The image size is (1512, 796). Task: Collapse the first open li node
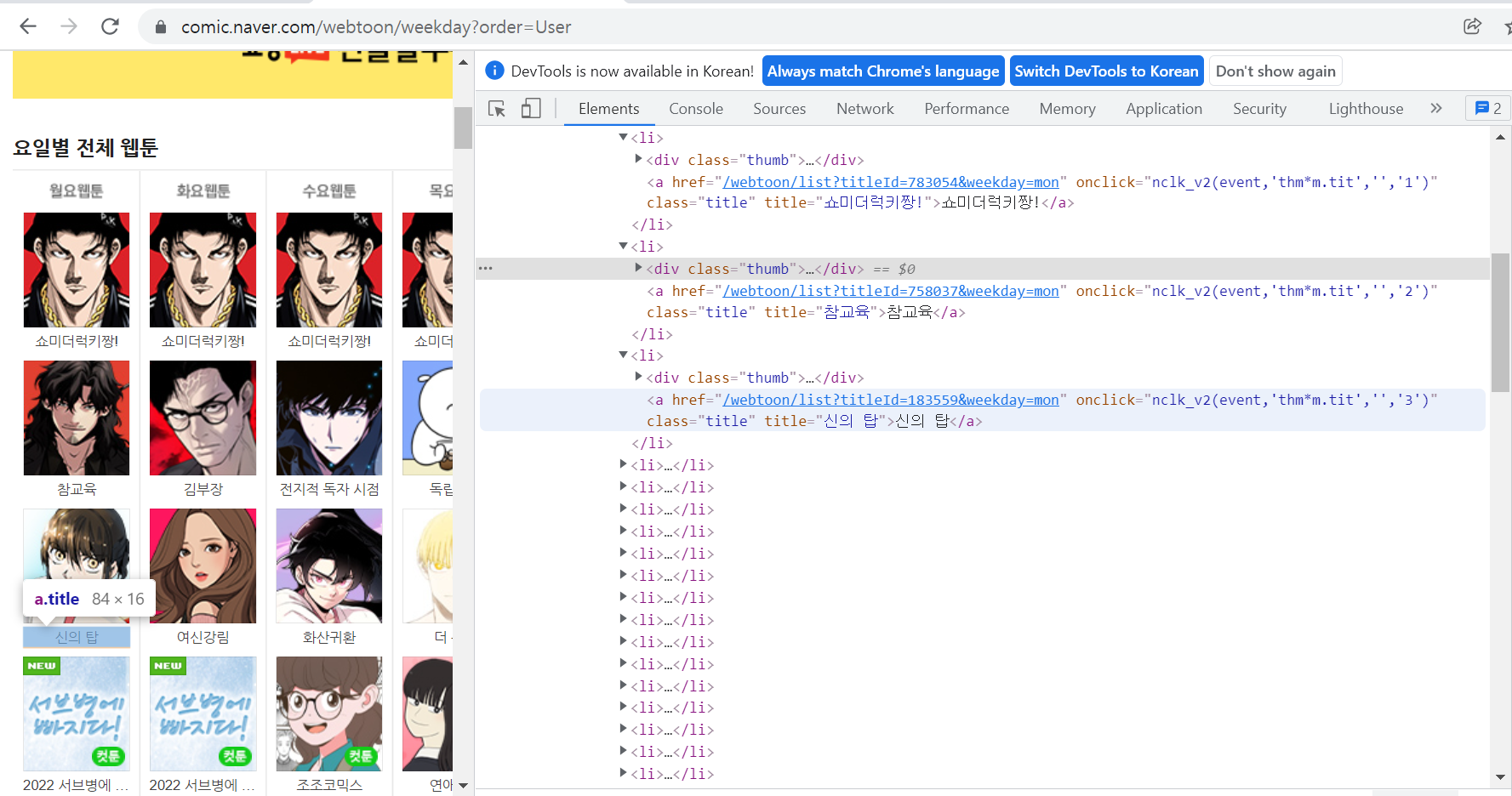623,137
